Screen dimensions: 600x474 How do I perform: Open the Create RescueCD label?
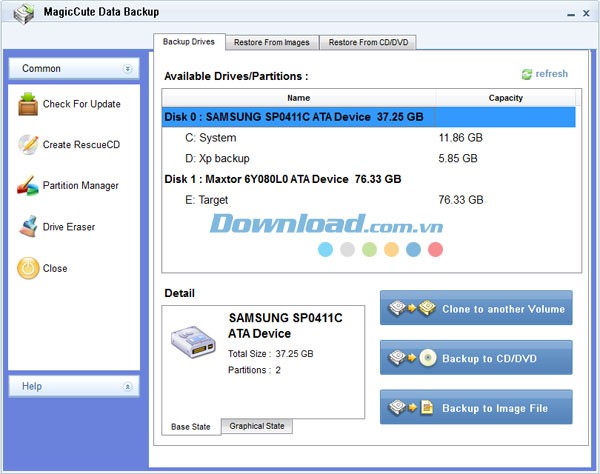point(81,145)
